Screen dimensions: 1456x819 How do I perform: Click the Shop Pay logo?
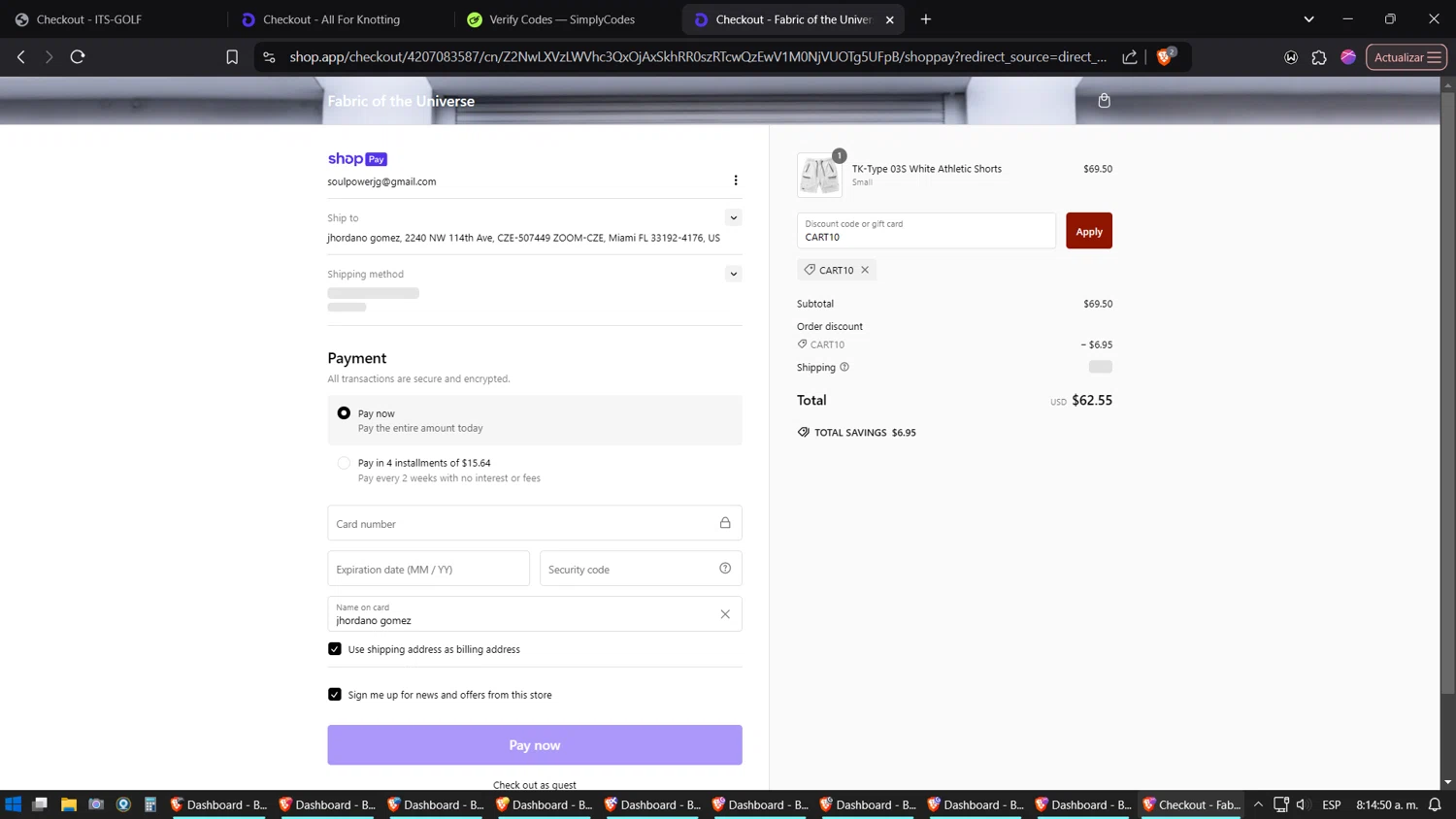click(357, 159)
